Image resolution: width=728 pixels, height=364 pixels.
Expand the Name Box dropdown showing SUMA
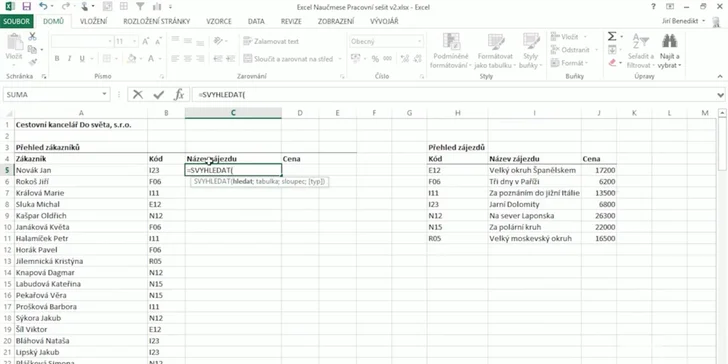104,95
